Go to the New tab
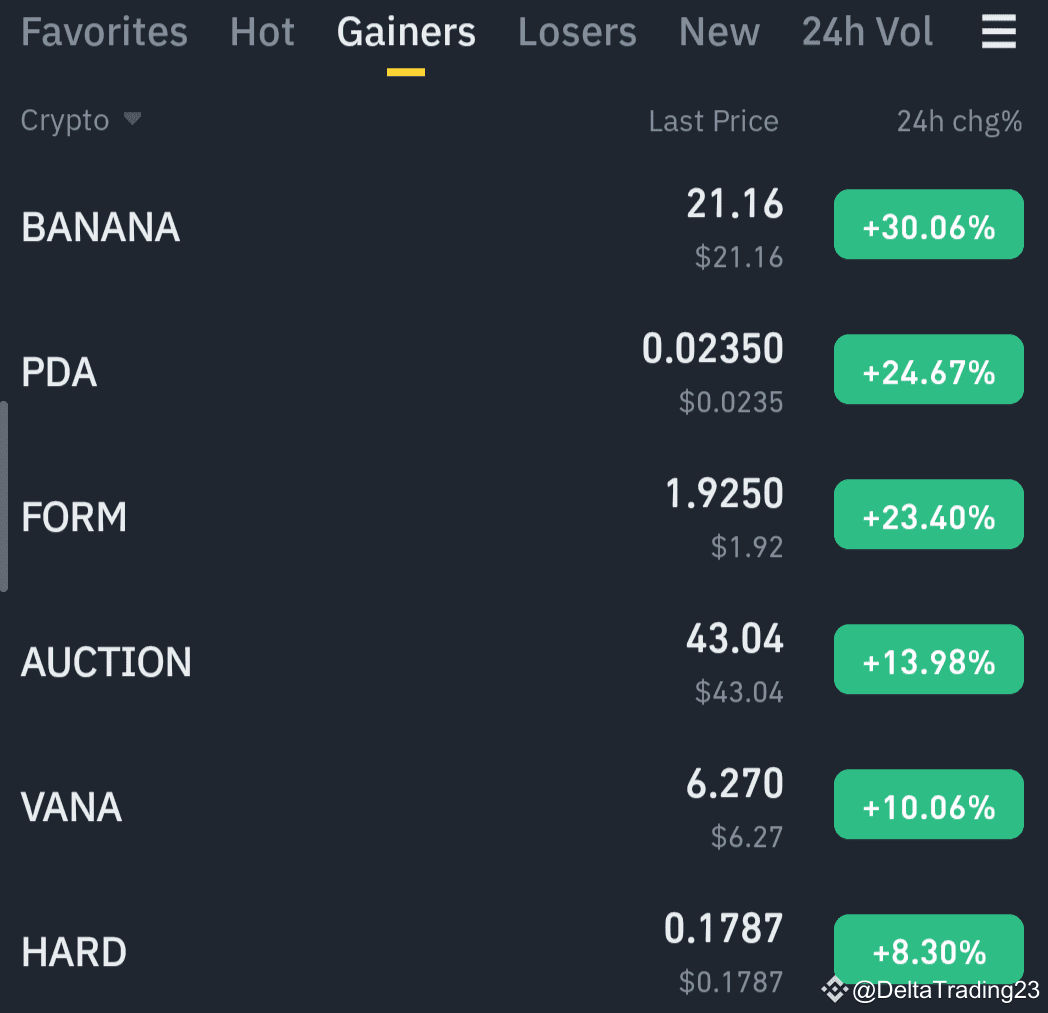This screenshot has height=1013, width=1048. coord(719,32)
